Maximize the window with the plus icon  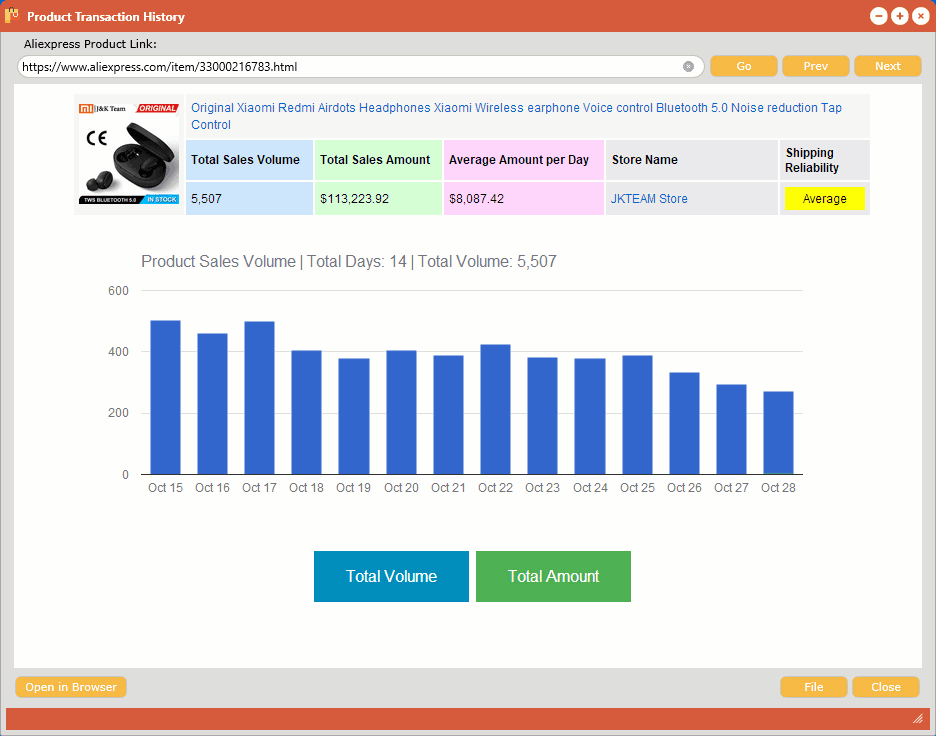pos(899,16)
